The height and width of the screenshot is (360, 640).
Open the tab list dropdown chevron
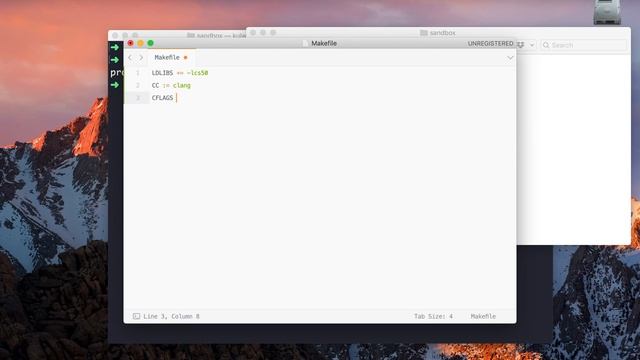click(x=510, y=58)
